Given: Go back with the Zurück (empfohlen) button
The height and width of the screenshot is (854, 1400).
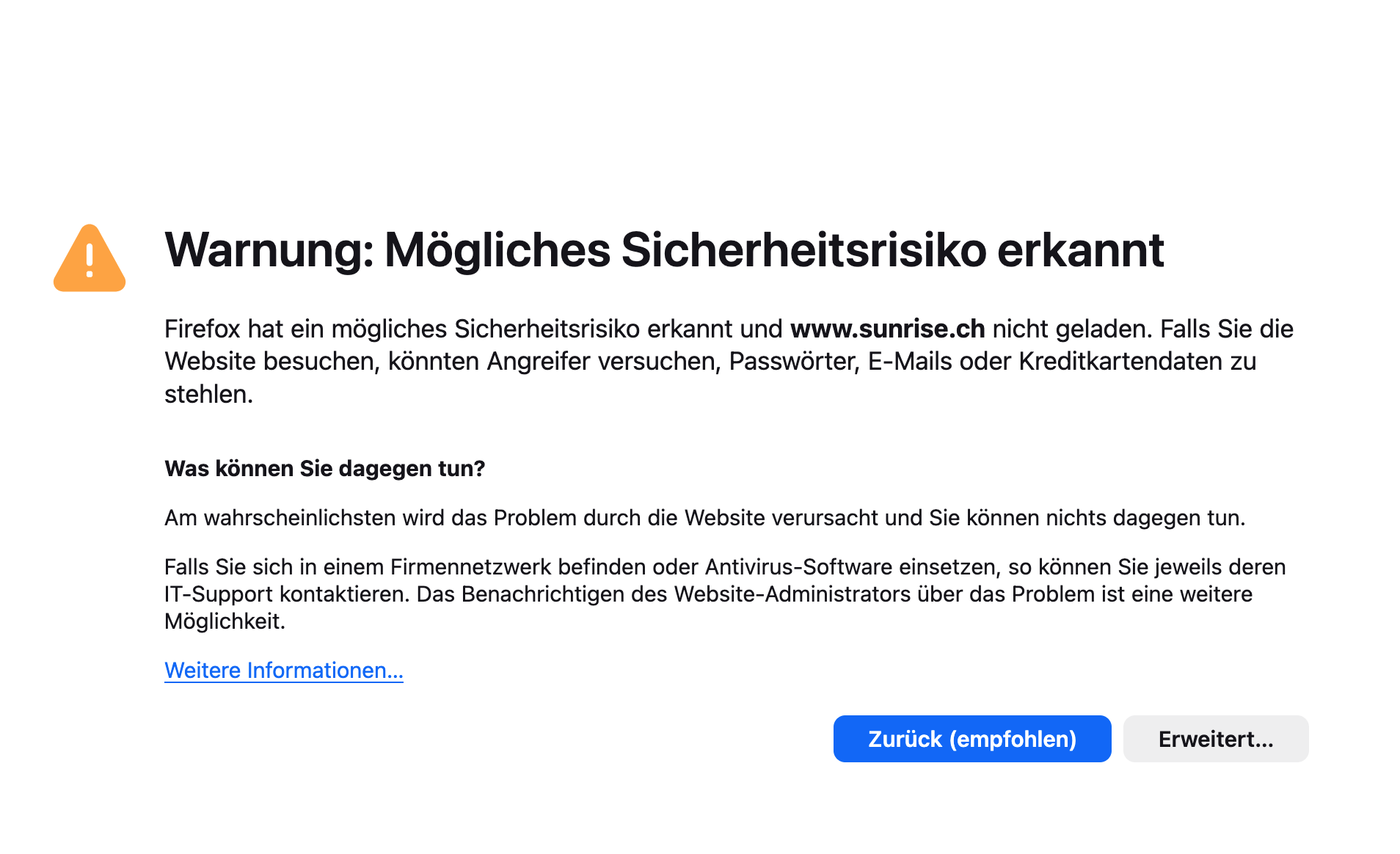Looking at the screenshot, I should pos(971,739).
